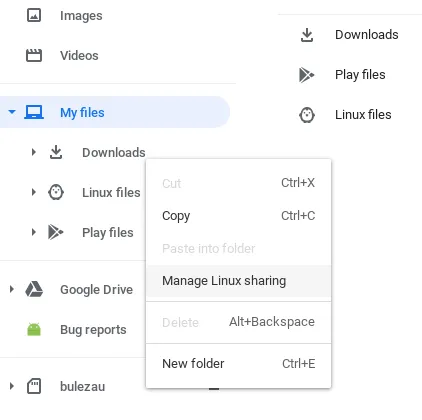Open the Videos label in the sidebar
This screenshot has height=420, width=422.
click(x=79, y=56)
